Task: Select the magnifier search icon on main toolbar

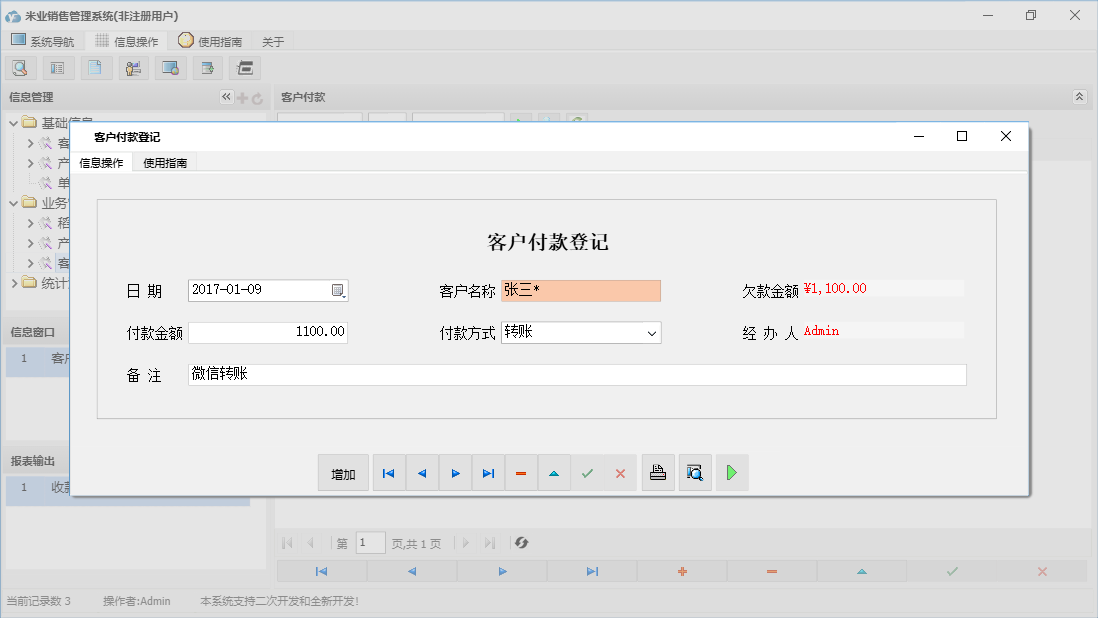Action: [20, 67]
